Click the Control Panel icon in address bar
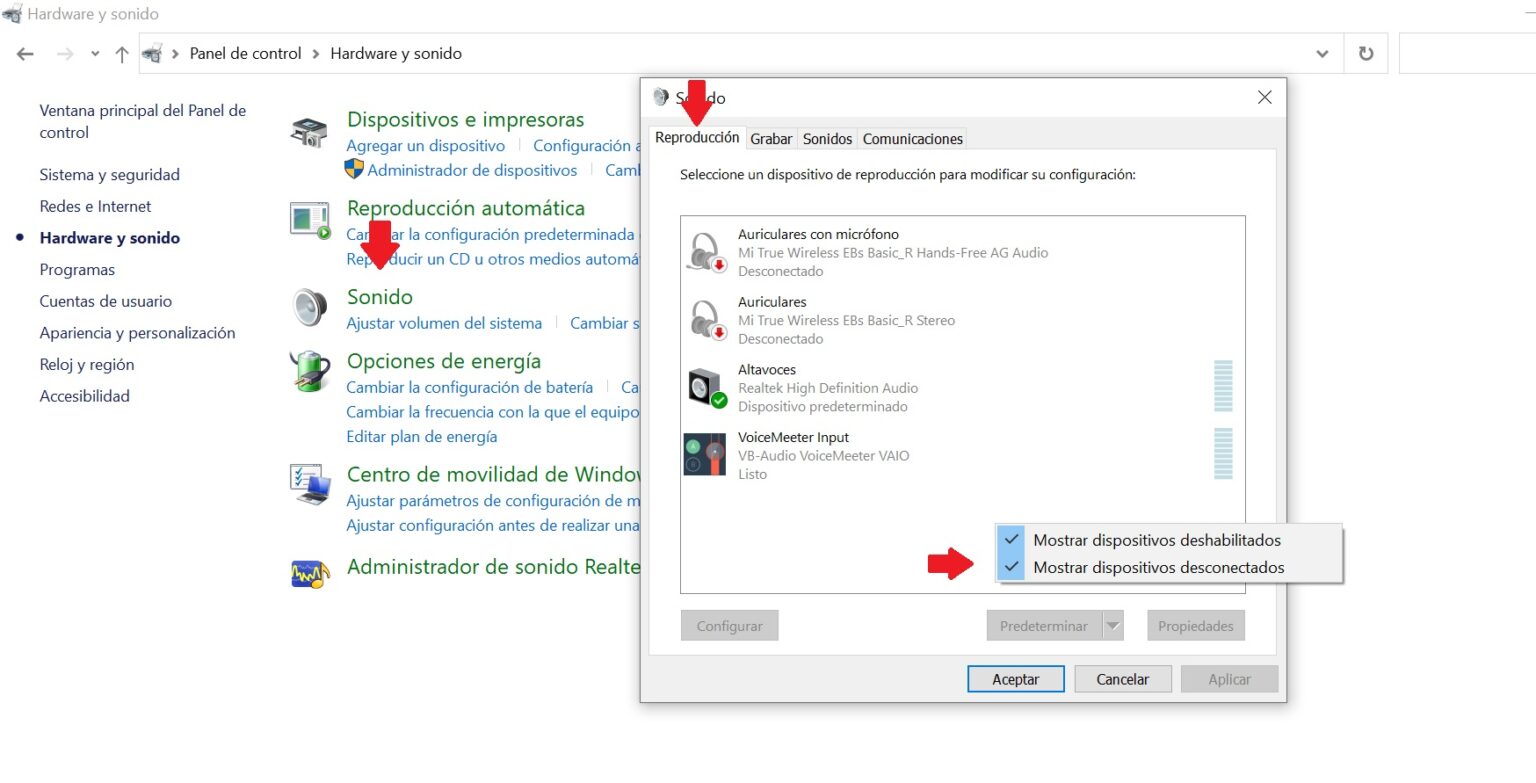 [x=152, y=54]
